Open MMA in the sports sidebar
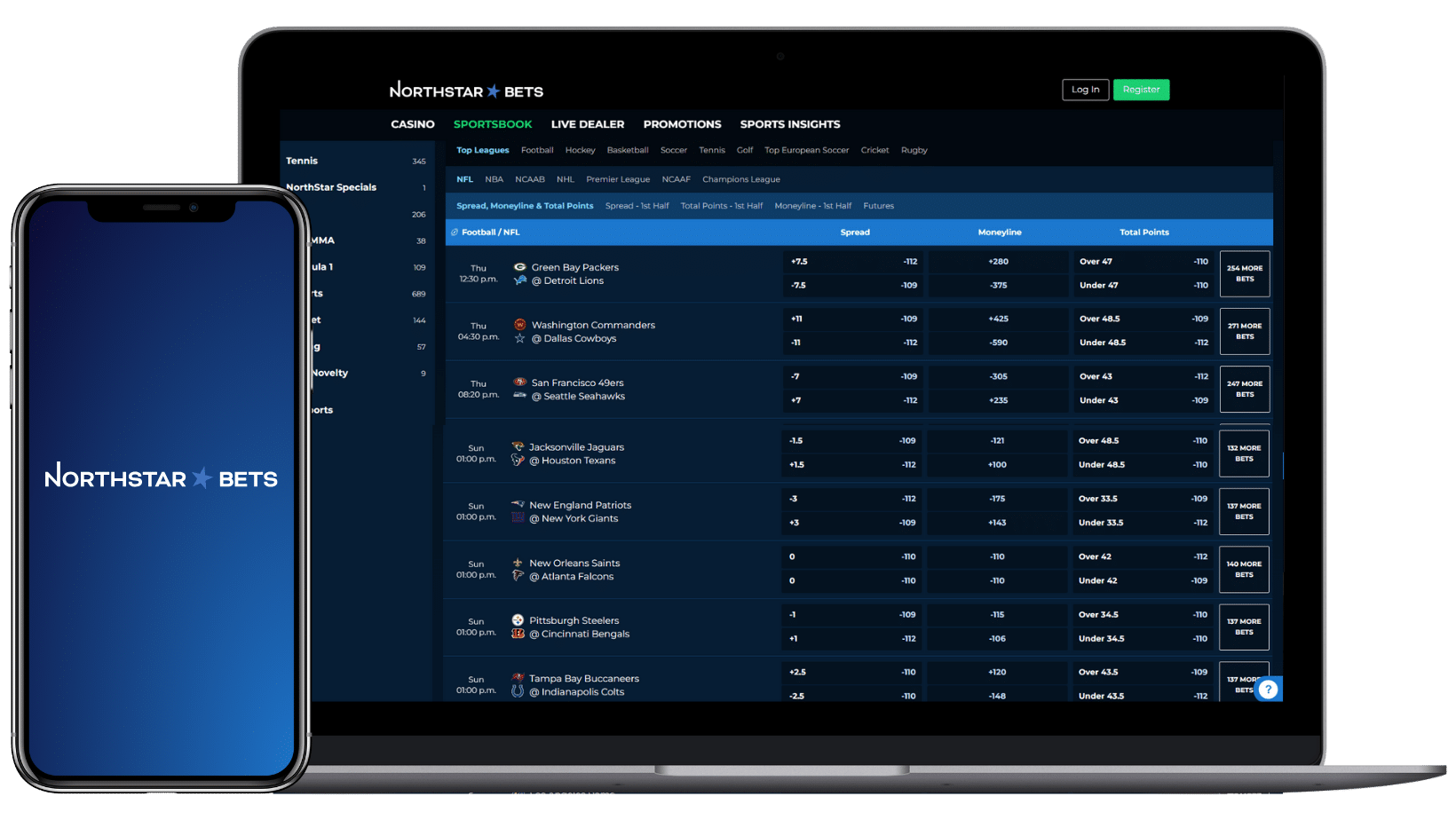This screenshot has width=1456, height=820. click(x=369, y=240)
